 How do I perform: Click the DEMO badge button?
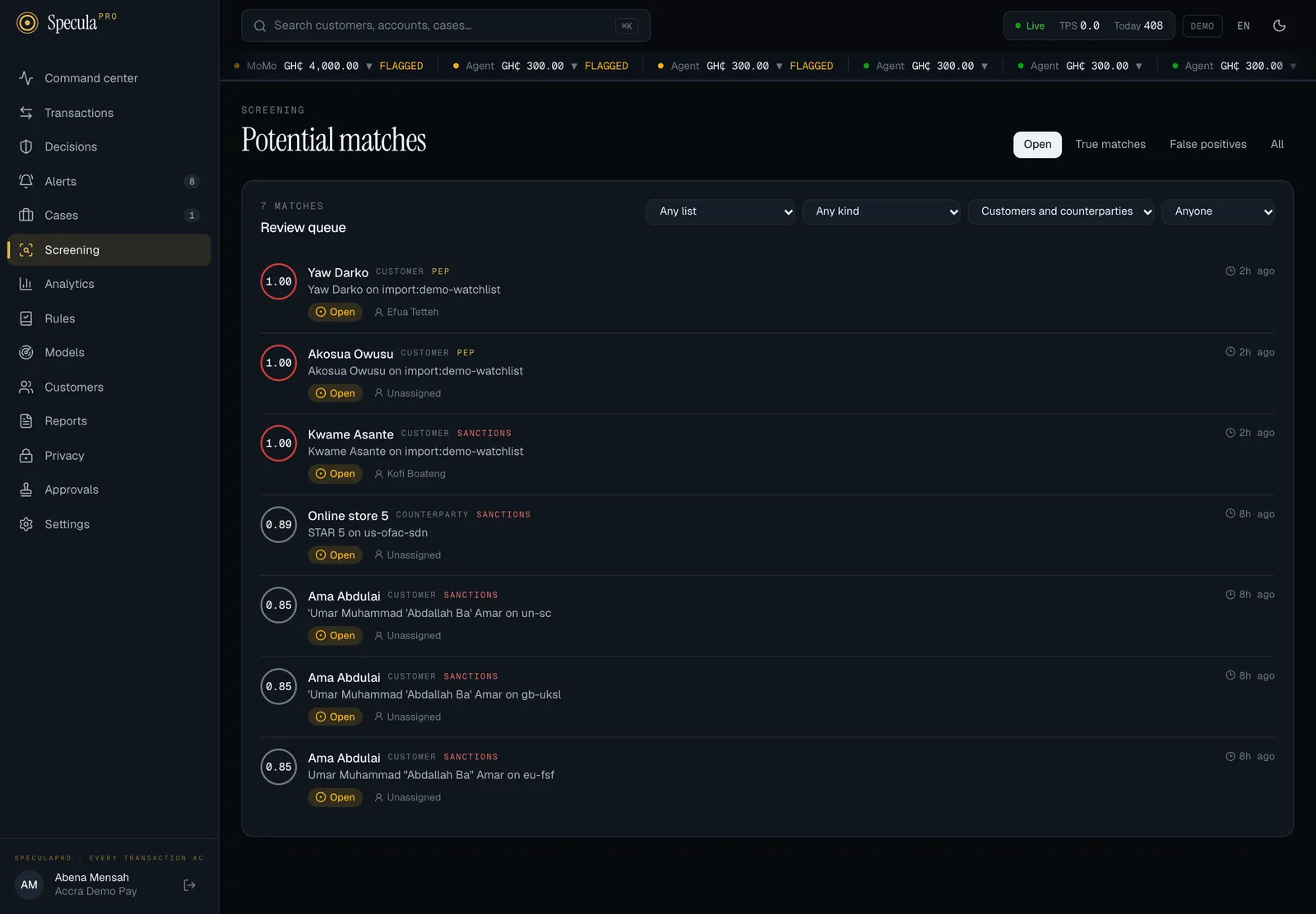(x=1202, y=26)
